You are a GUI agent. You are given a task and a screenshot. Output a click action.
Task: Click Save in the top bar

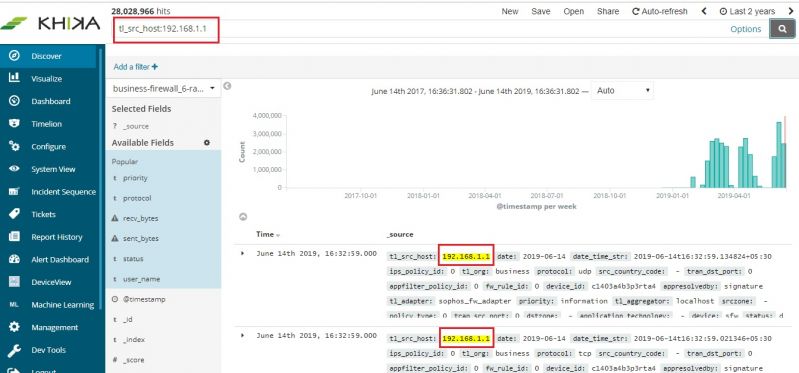click(541, 11)
